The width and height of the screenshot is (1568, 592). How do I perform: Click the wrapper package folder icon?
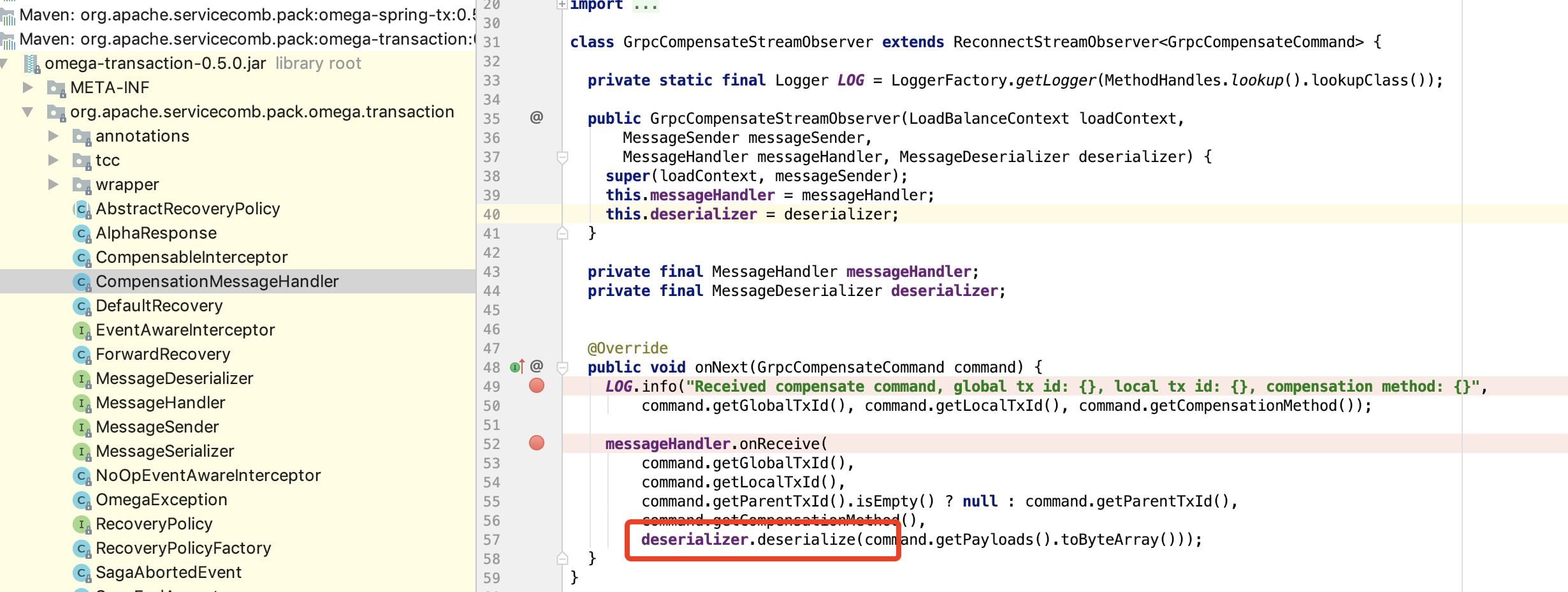[x=82, y=185]
